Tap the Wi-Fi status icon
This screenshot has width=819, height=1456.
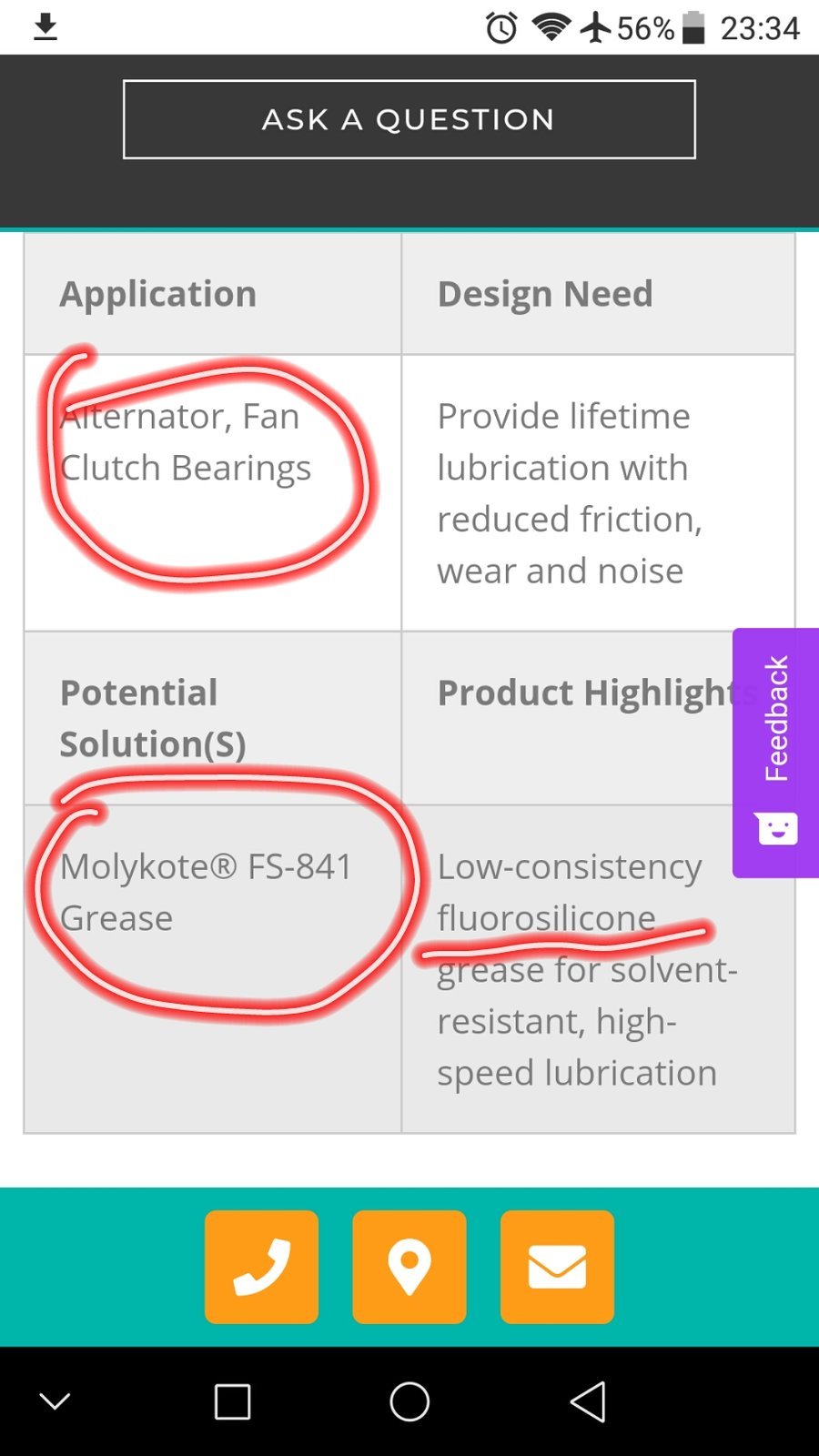click(x=551, y=26)
